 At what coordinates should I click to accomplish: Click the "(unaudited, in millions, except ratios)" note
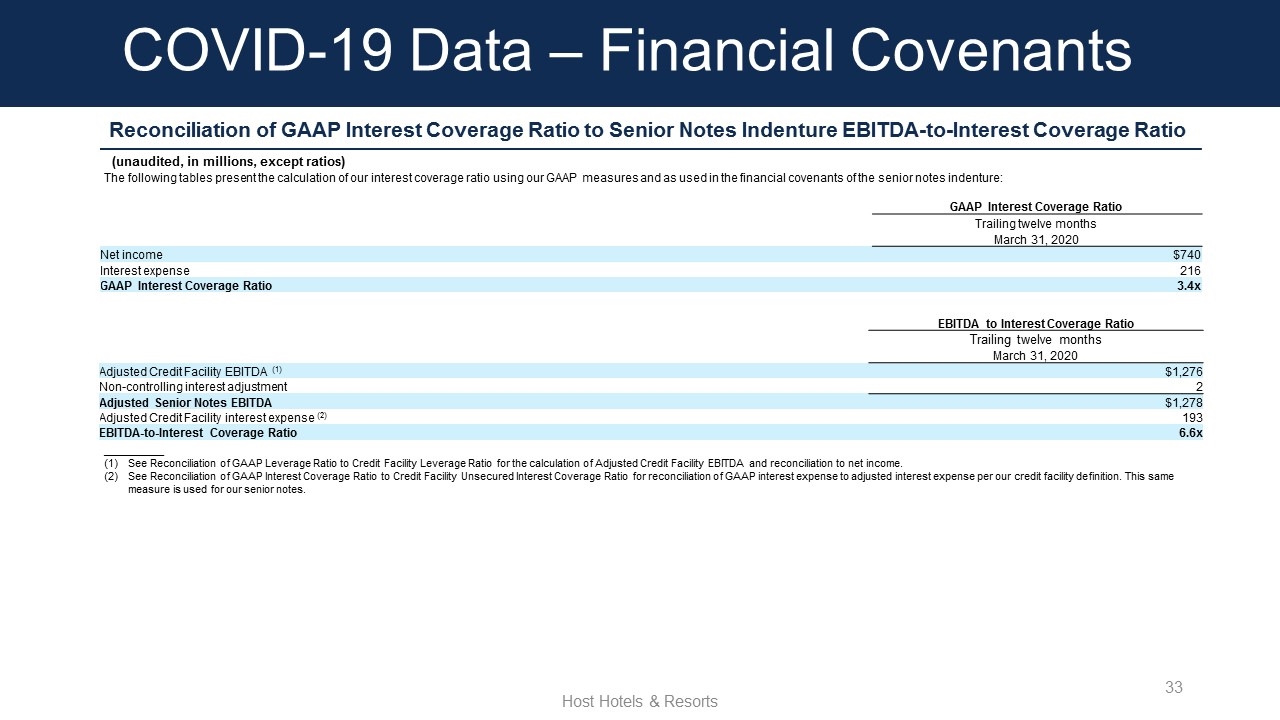[x=228, y=162]
